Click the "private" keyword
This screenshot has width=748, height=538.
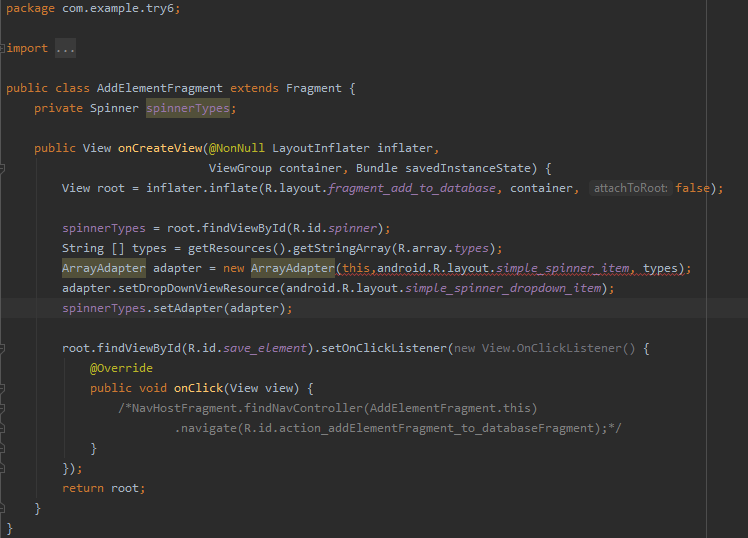tap(58, 108)
